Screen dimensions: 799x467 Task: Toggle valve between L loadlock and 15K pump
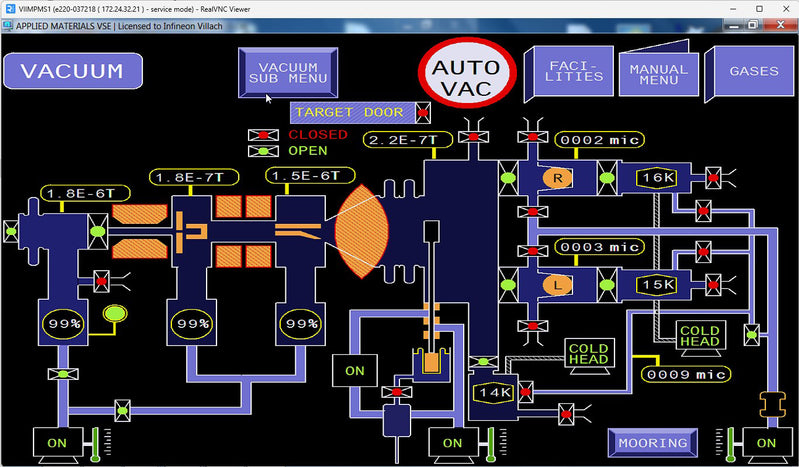[x=606, y=285]
